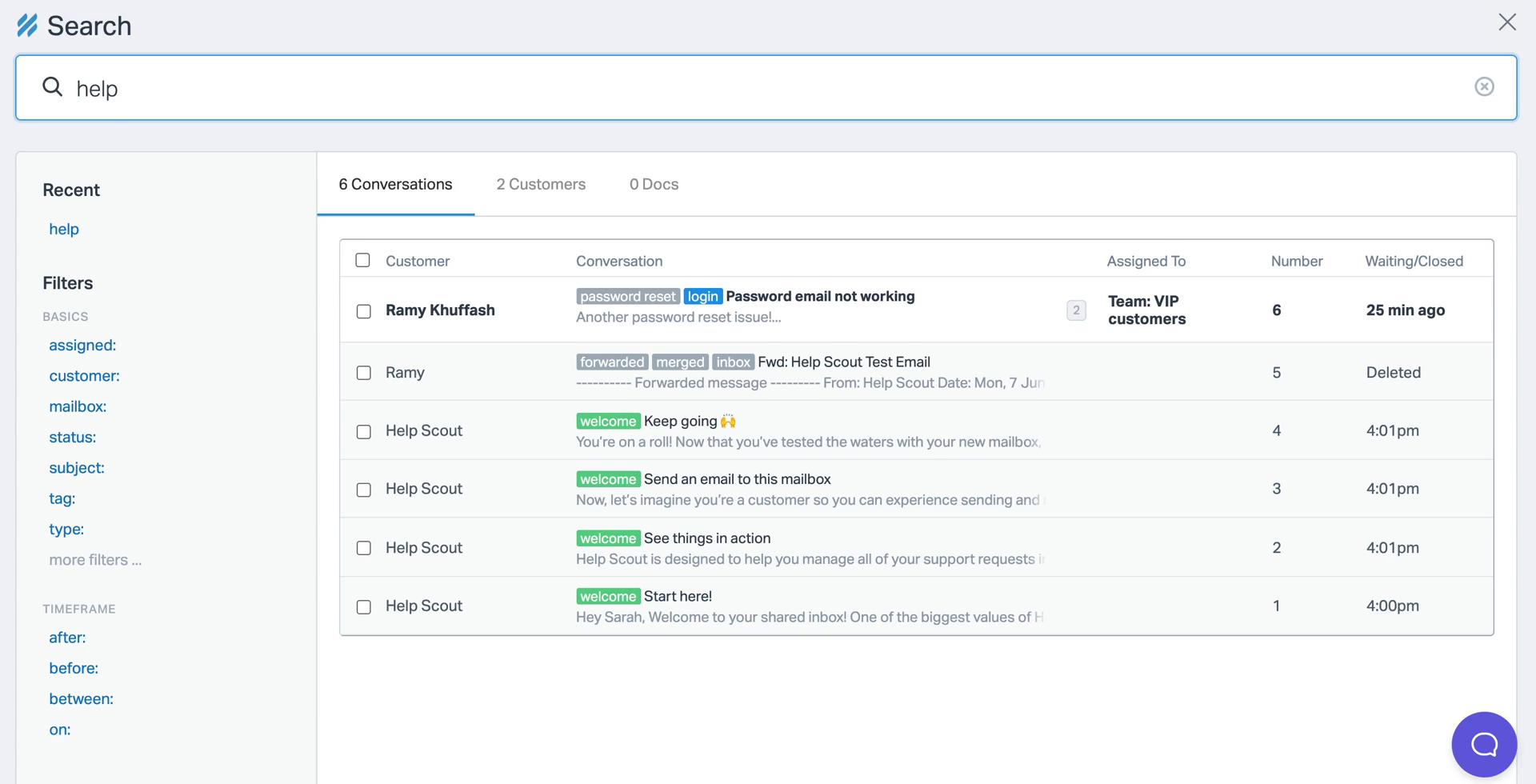The image size is (1536, 784).
Task: Select the Send an email to this mailbox checkbox
Action: tap(363, 490)
